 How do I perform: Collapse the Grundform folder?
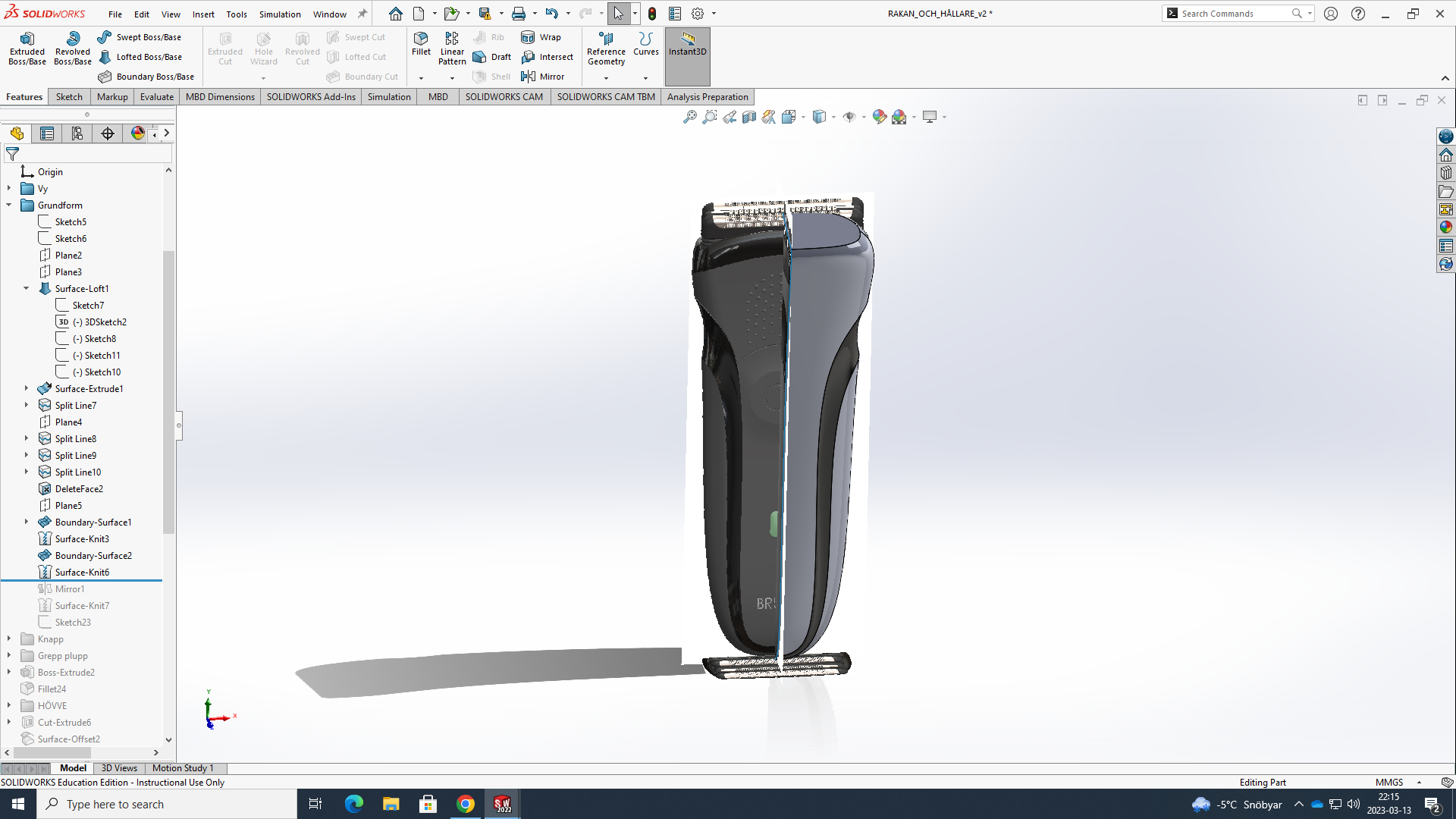9,205
